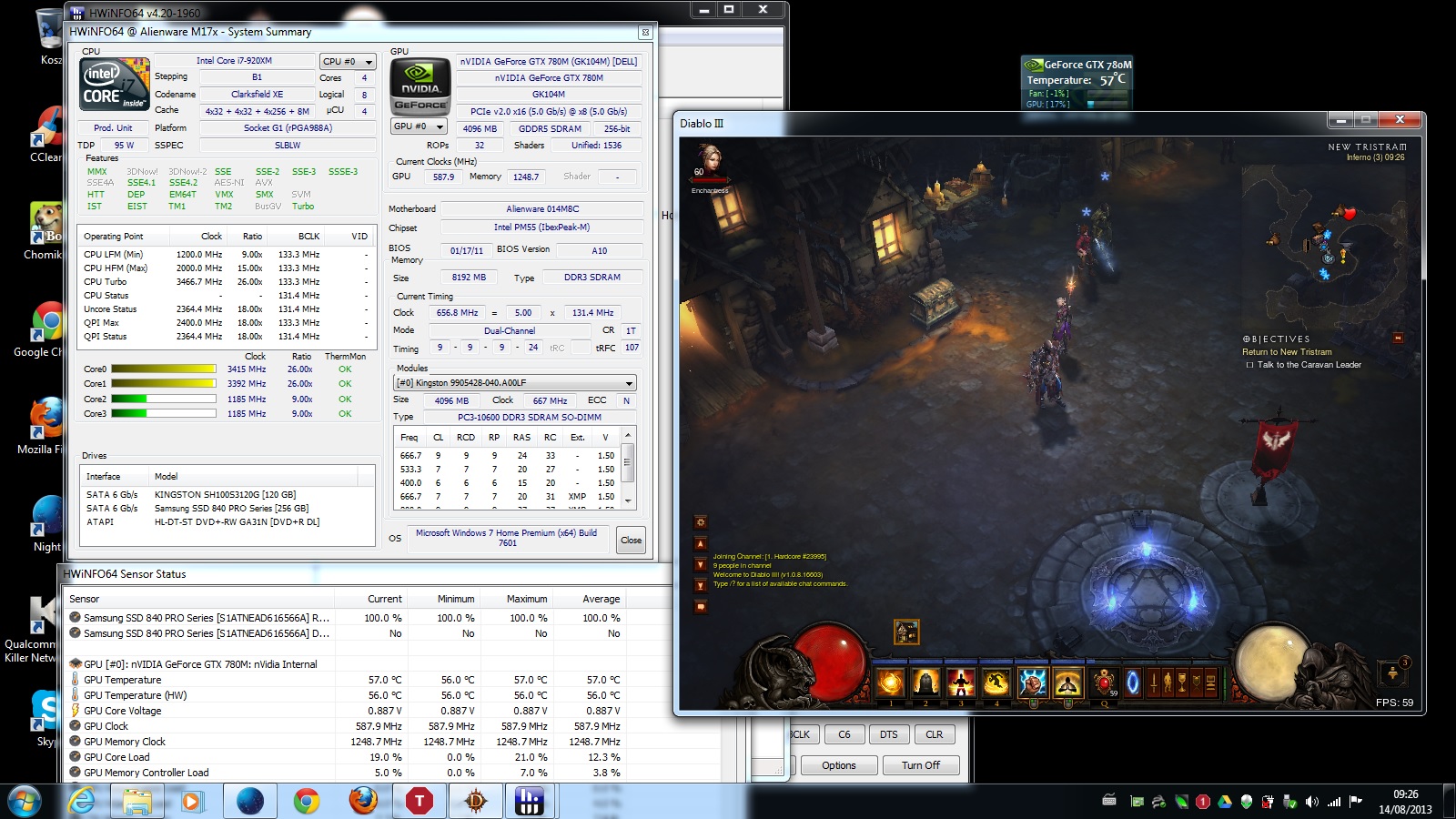Click Close in the System Summary window
The height and width of the screenshot is (819, 1456).
tap(631, 540)
